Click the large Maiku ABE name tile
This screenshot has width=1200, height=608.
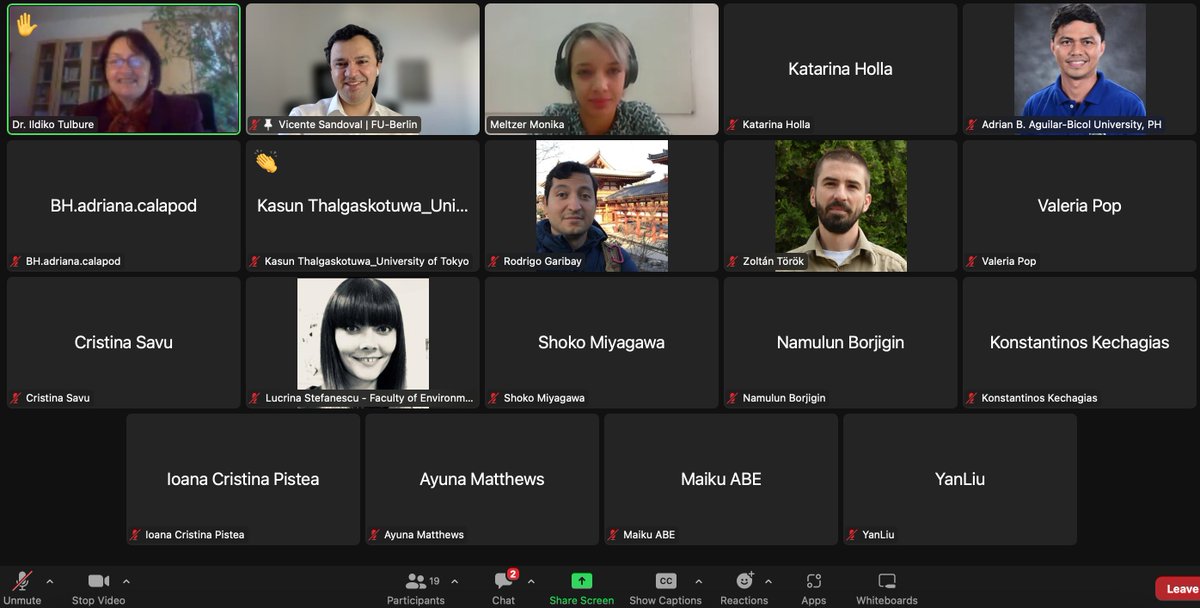pos(721,480)
